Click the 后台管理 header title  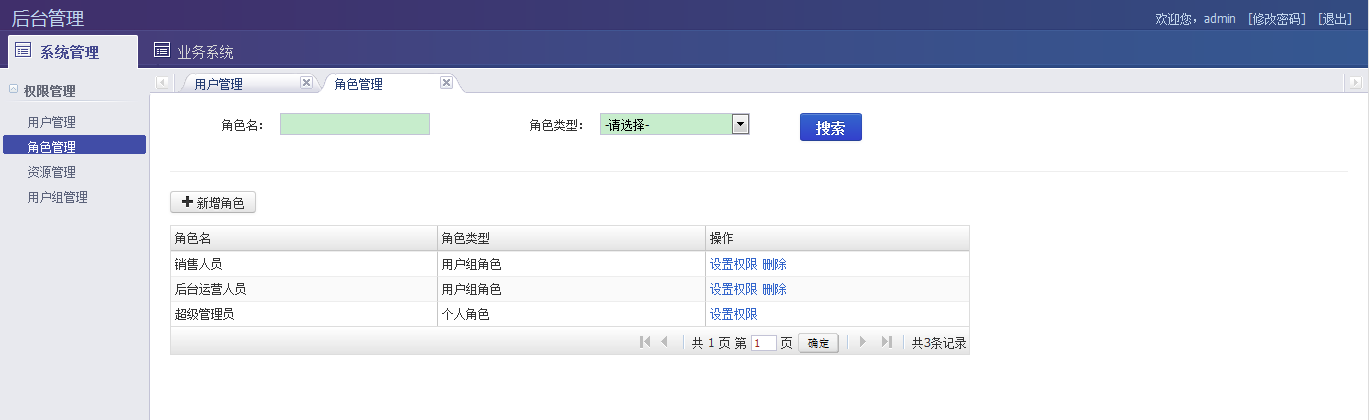point(48,17)
